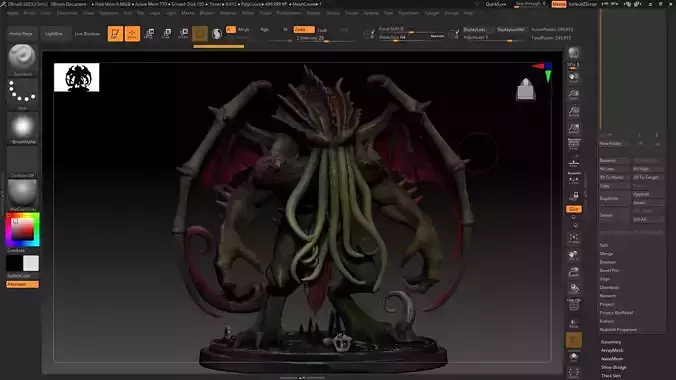Toggle the Rgb mode
This screenshot has width=676, height=380.
264,29
